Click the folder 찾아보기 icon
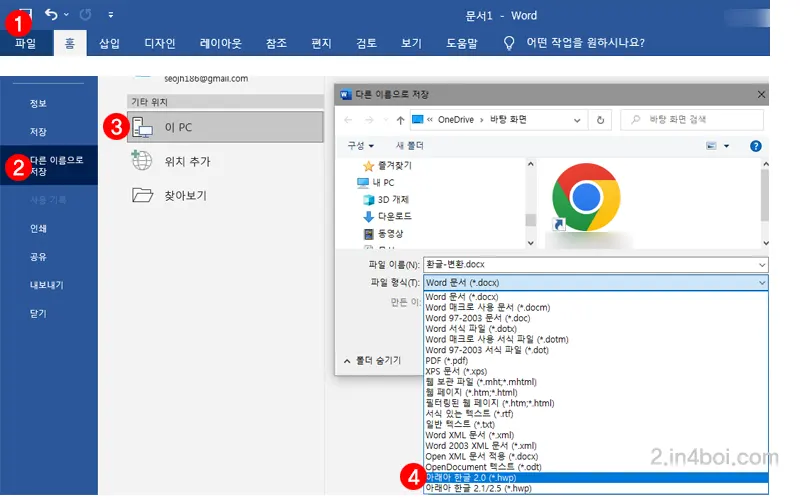This screenshot has width=800, height=500. click(x=142, y=195)
